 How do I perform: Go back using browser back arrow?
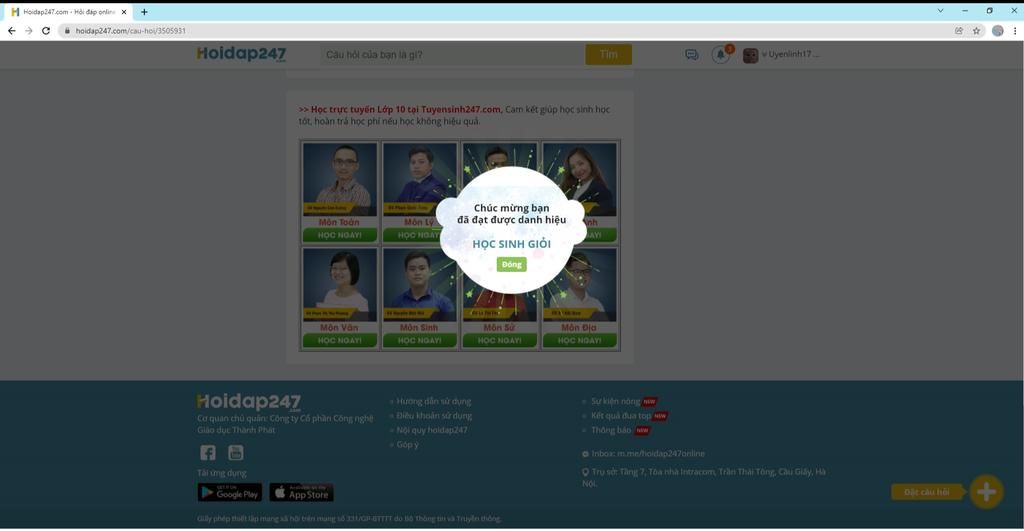[11, 31]
